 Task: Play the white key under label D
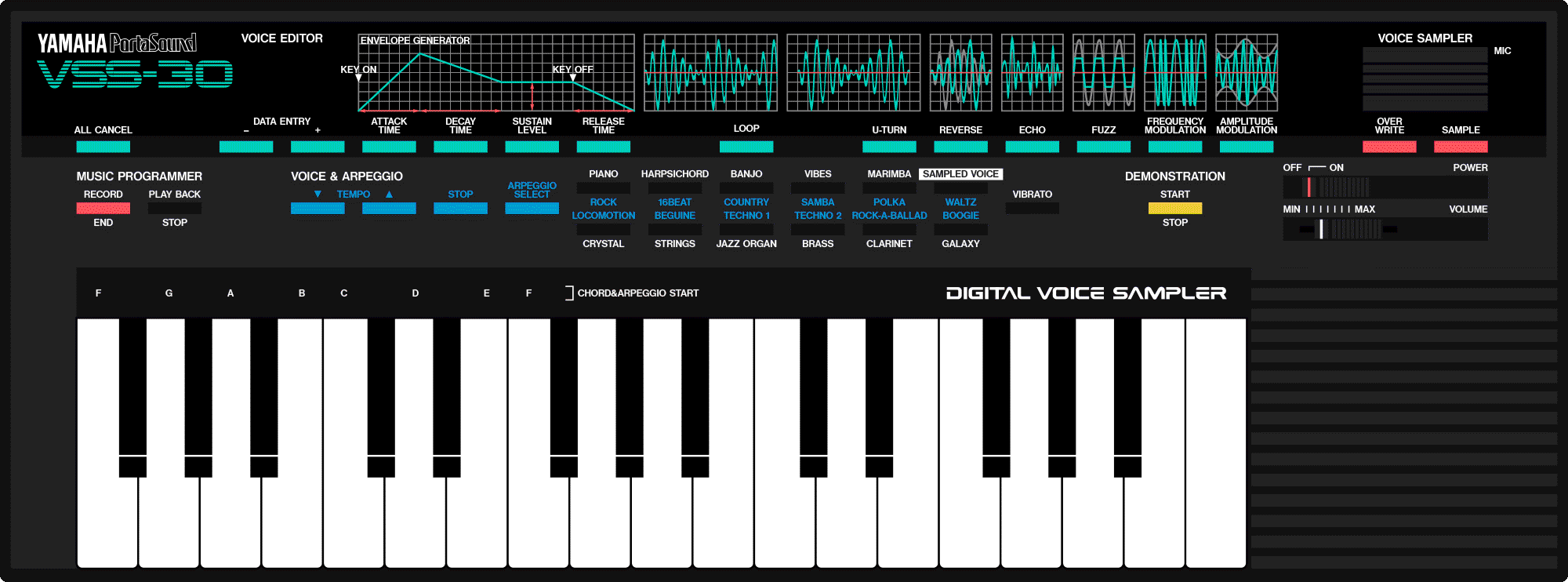point(415,522)
